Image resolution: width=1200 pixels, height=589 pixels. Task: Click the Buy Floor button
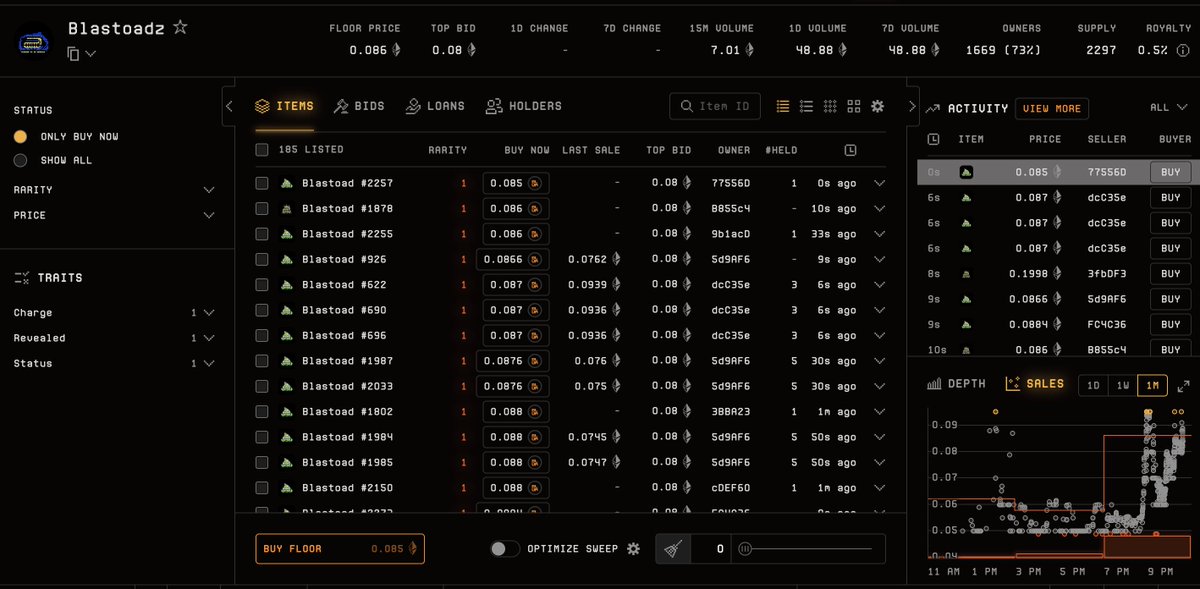point(339,548)
